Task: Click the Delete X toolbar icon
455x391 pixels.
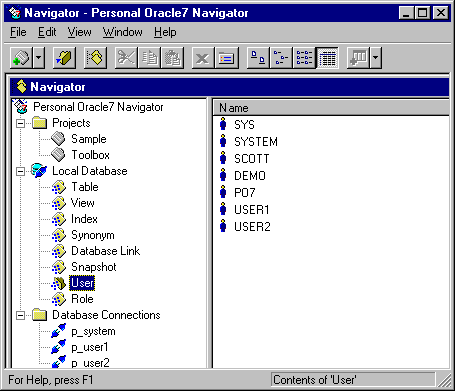Action: pyautogui.click(x=203, y=58)
